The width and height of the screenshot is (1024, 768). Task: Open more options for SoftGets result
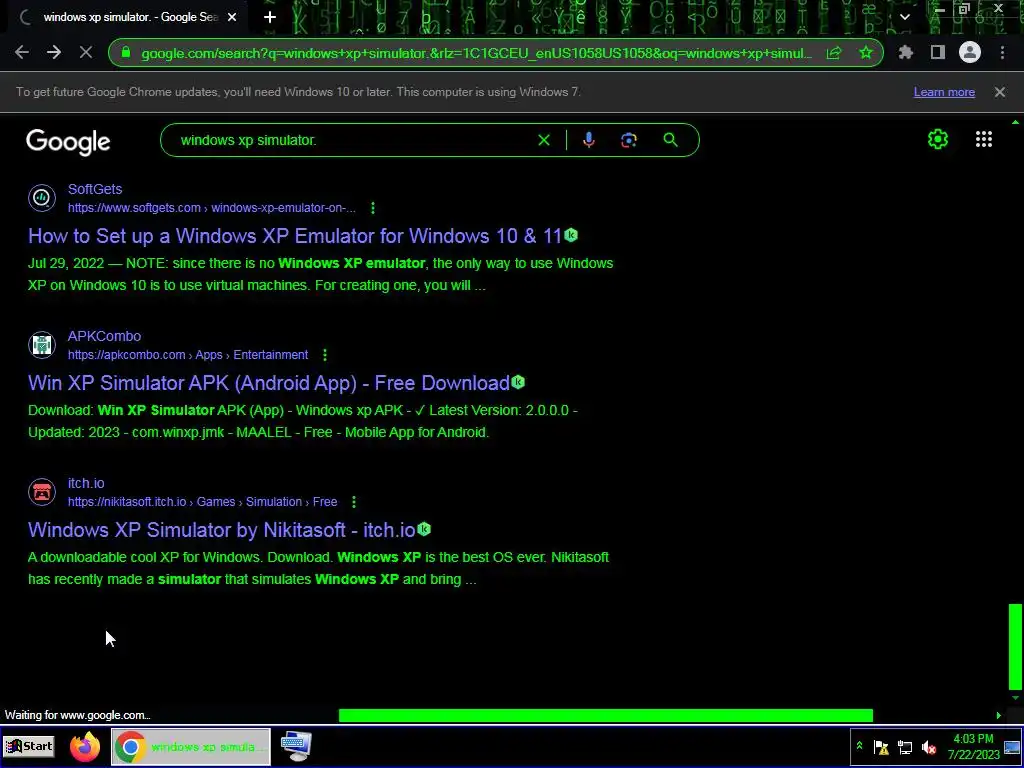coord(373,208)
